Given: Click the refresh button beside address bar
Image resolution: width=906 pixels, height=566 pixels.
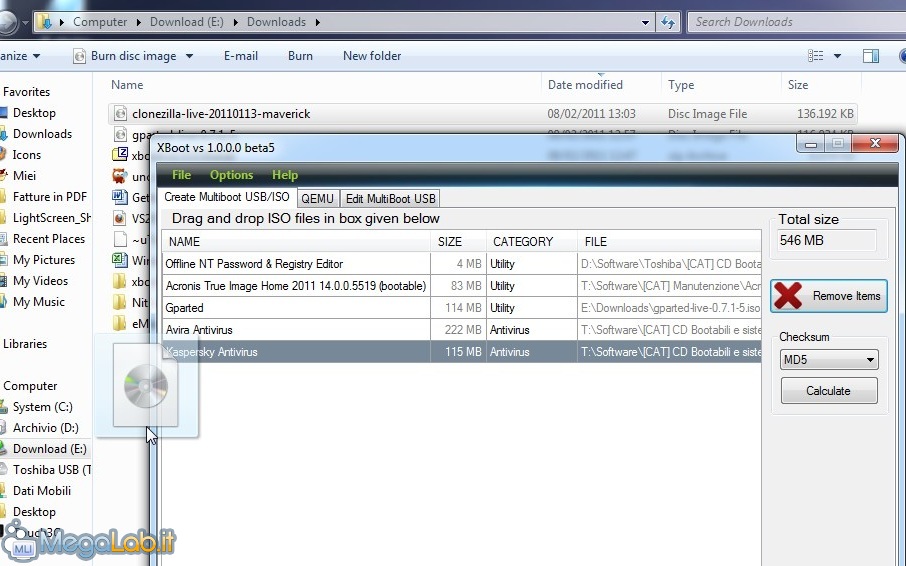Looking at the screenshot, I should (x=668, y=22).
